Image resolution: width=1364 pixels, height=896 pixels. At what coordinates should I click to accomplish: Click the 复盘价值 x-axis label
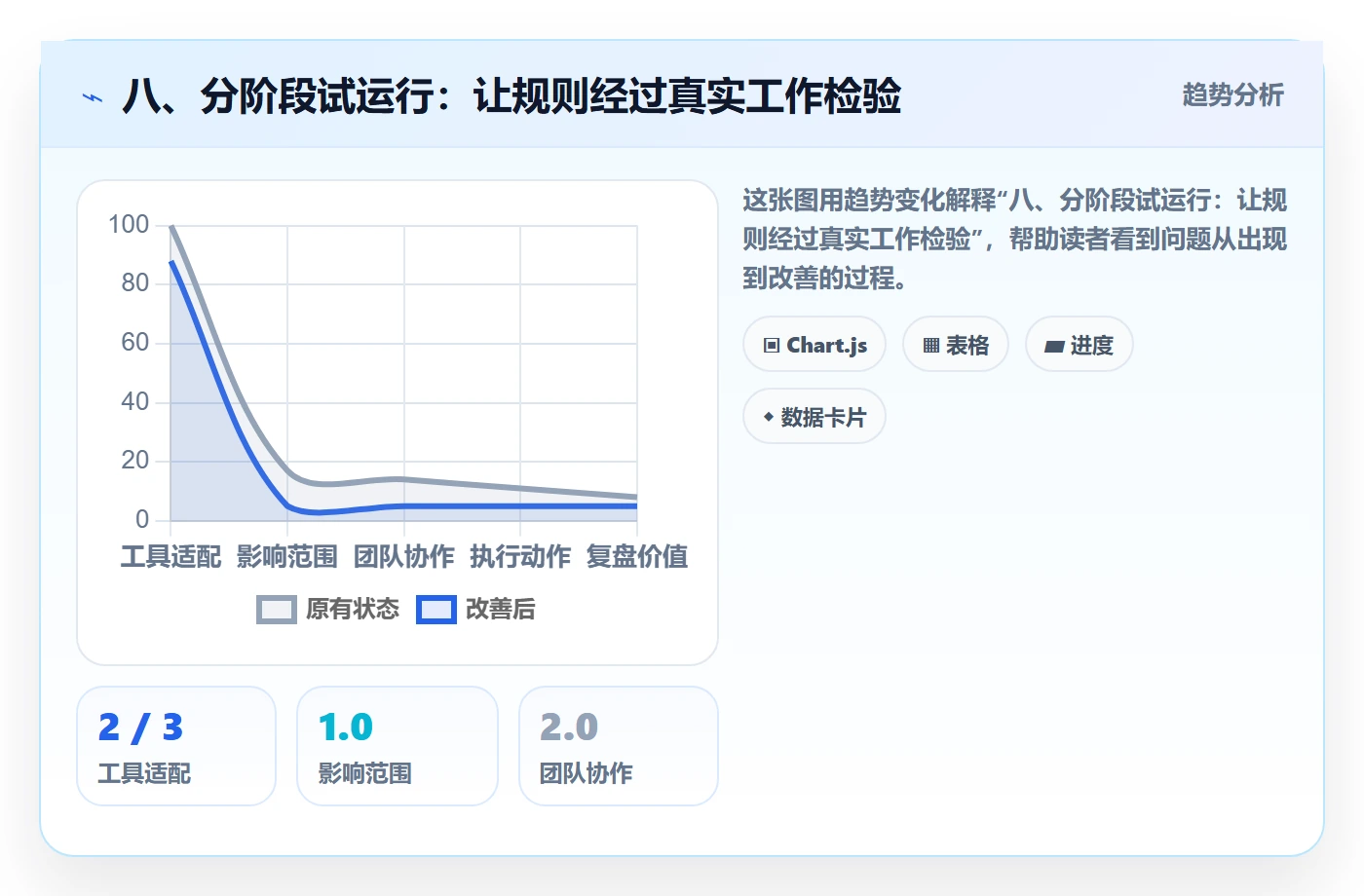[637, 557]
